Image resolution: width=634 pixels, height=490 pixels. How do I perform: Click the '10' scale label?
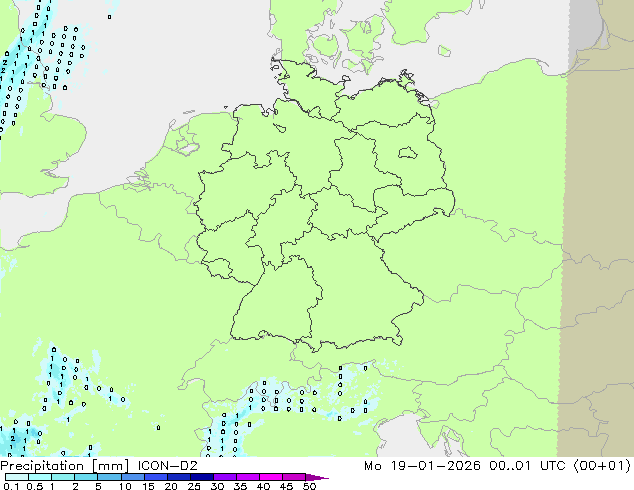click(125, 486)
